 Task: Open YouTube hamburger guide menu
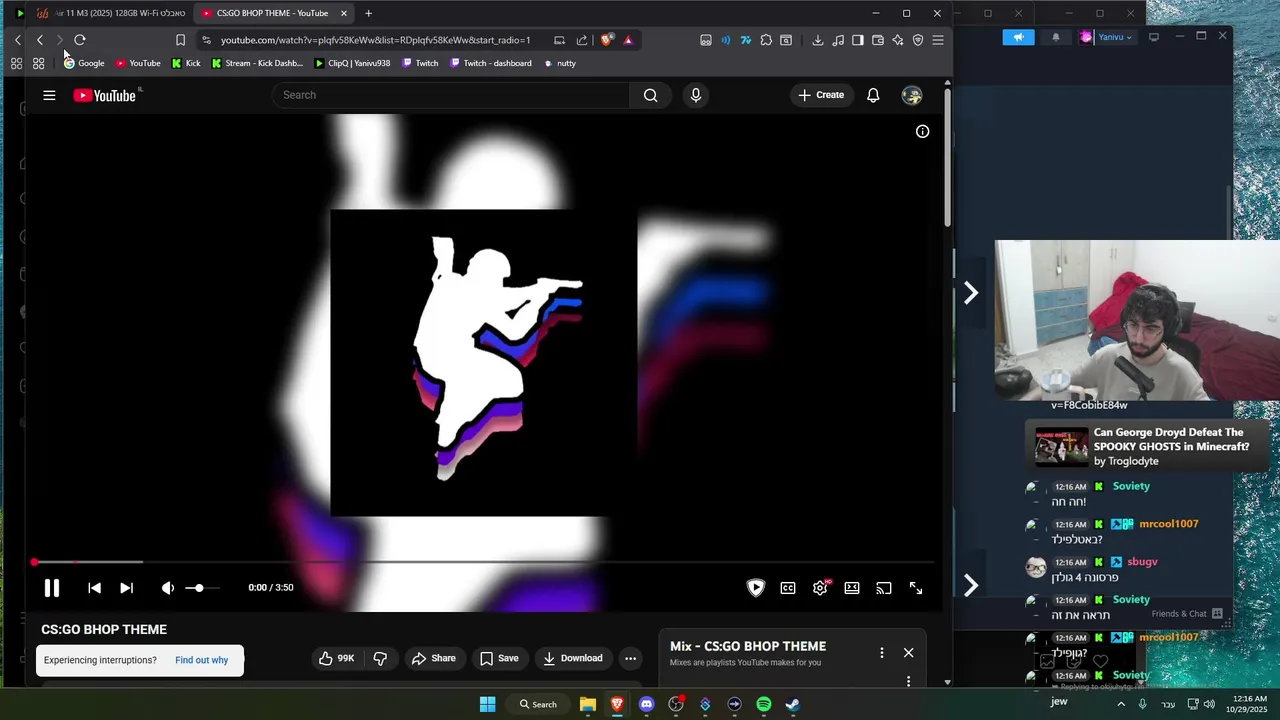tap(49, 95)
